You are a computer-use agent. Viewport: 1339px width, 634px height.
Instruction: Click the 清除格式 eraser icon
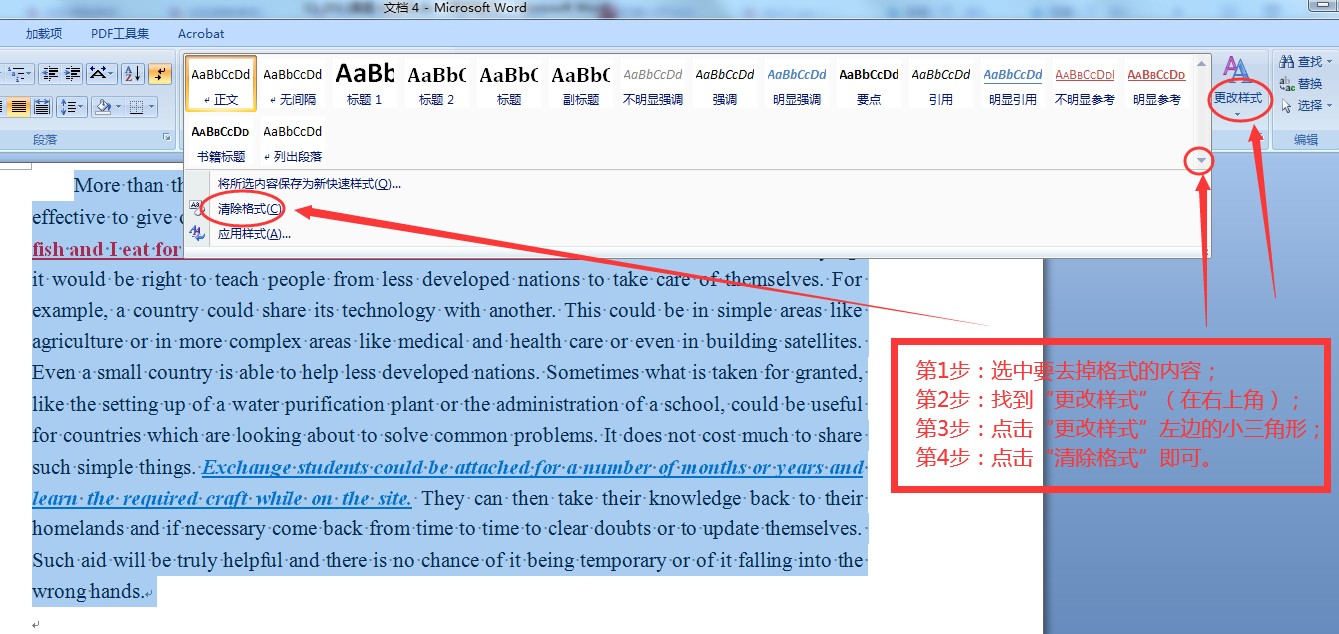pyautogui.click(x=197, y=208)
